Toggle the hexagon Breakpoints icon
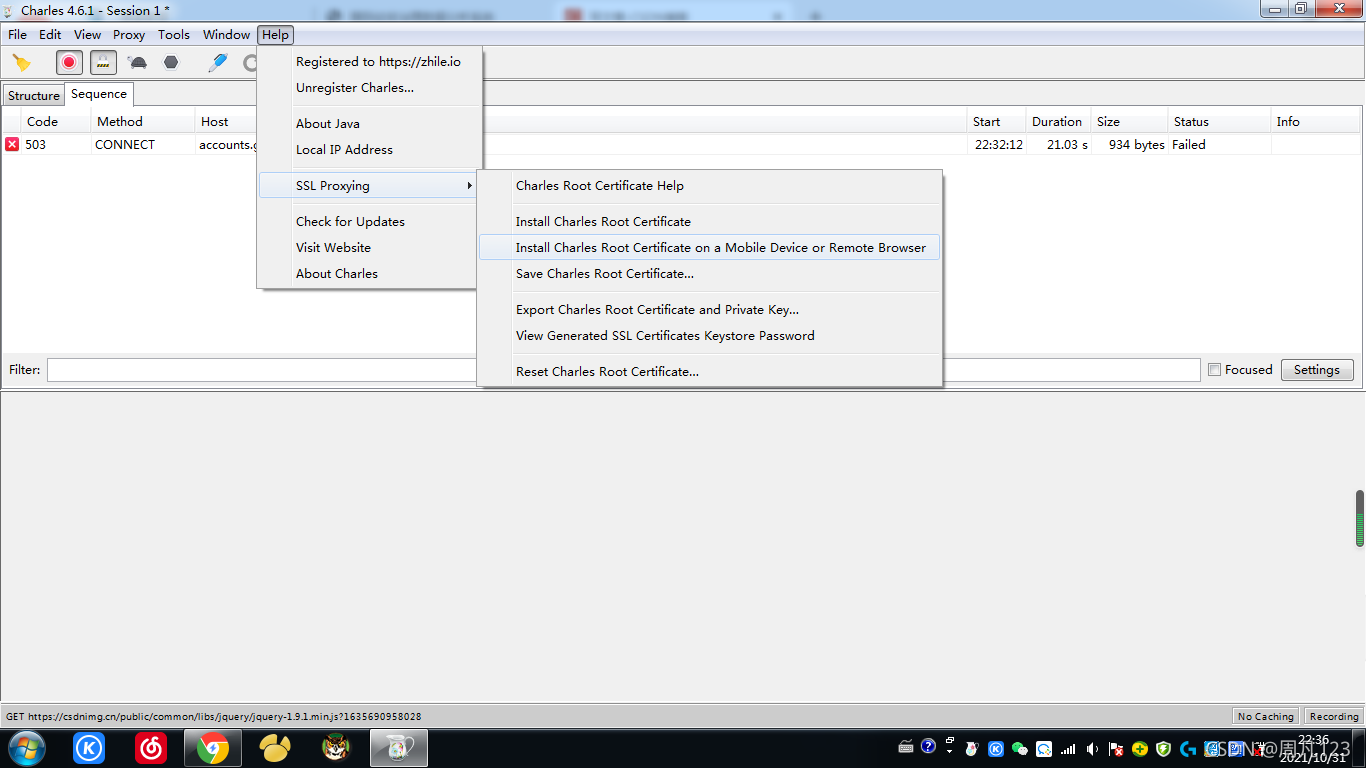1366x768 pixels. [x=171, y=62]
